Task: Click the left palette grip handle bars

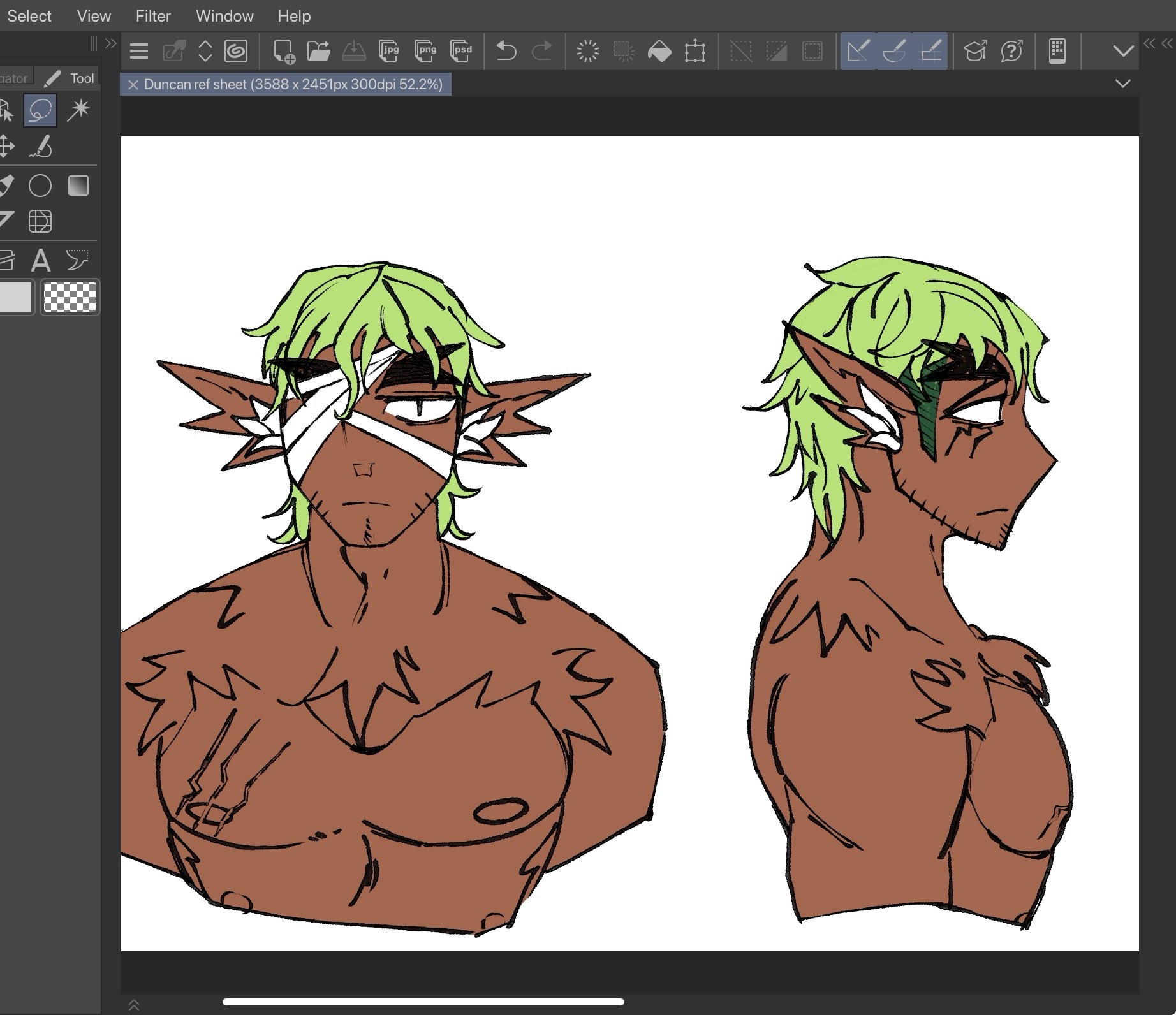Action: (x=94, y=43)
